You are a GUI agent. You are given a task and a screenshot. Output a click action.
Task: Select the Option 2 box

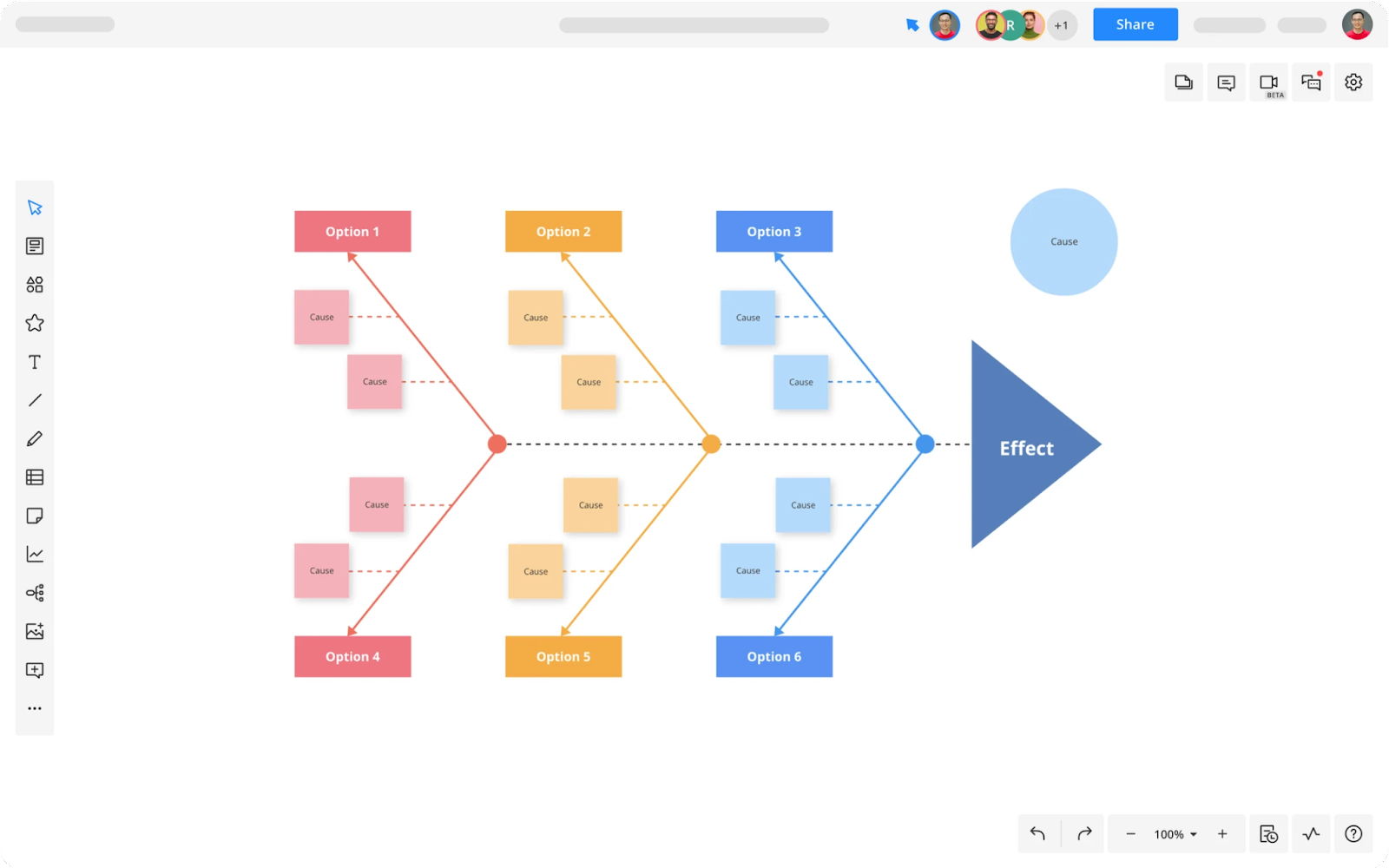[563, 232]
